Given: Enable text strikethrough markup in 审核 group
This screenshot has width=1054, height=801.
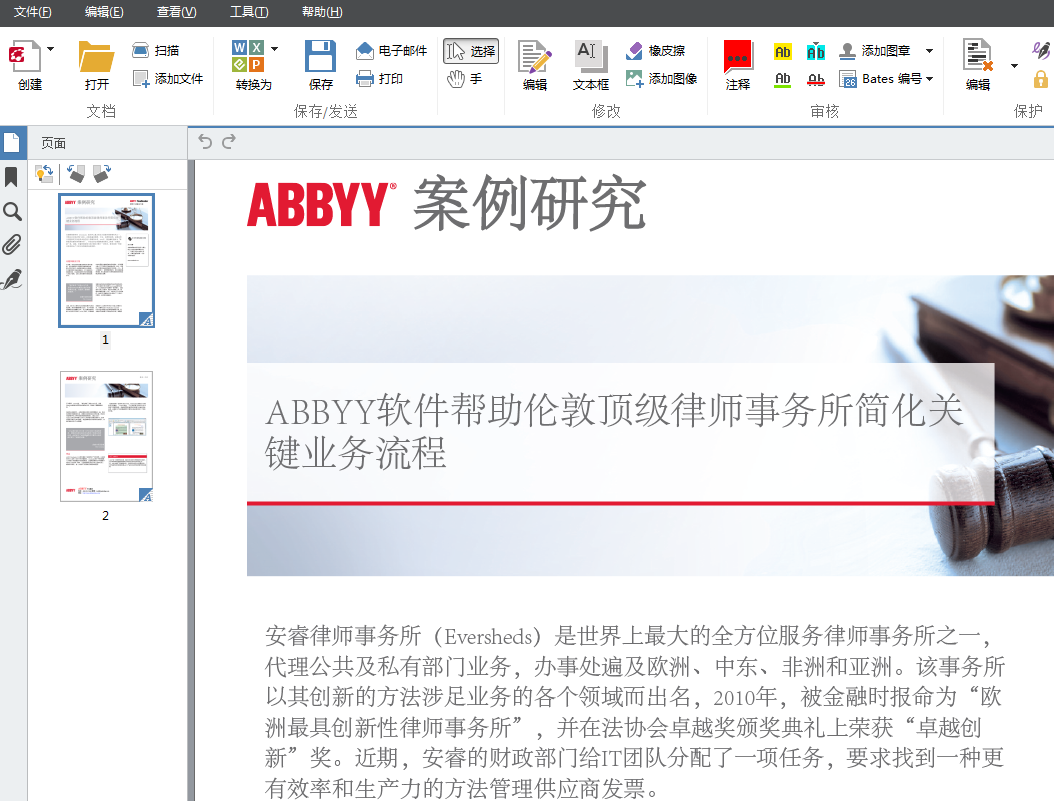Looking at the screenshot, I should pos(816,79).
